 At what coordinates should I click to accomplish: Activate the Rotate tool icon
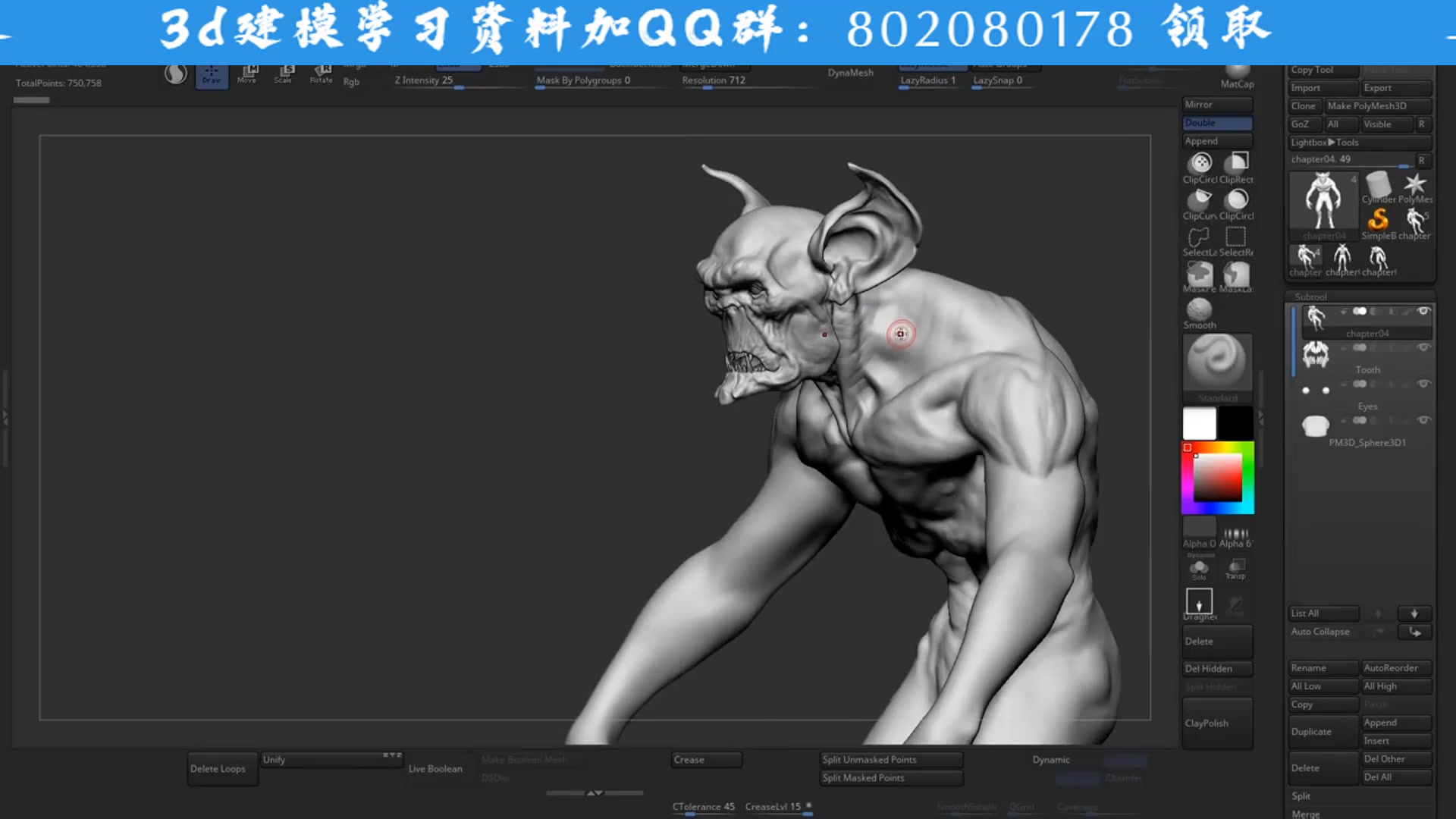321,74
